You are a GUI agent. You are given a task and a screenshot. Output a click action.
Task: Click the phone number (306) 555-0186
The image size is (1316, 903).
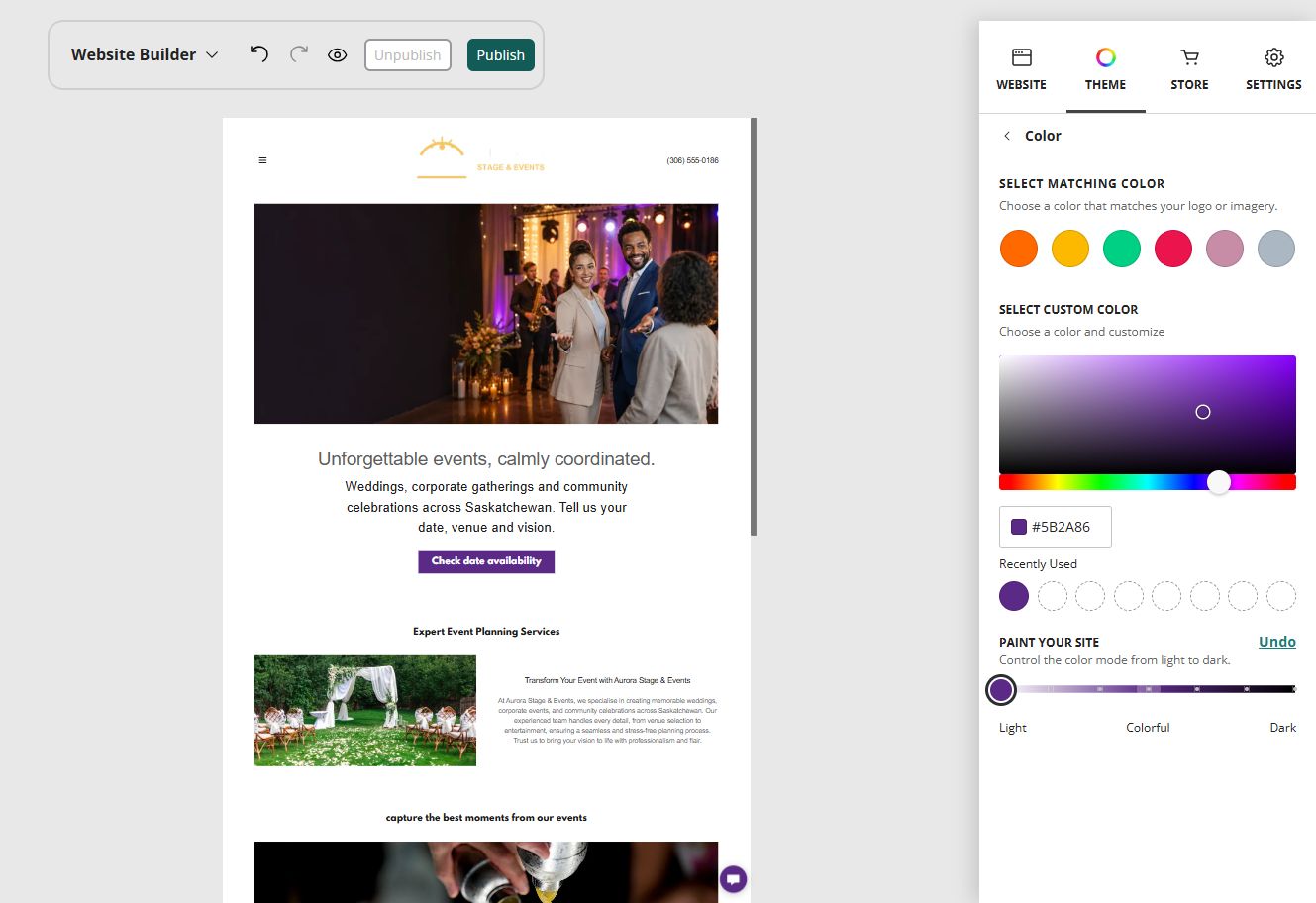(693, 160)
